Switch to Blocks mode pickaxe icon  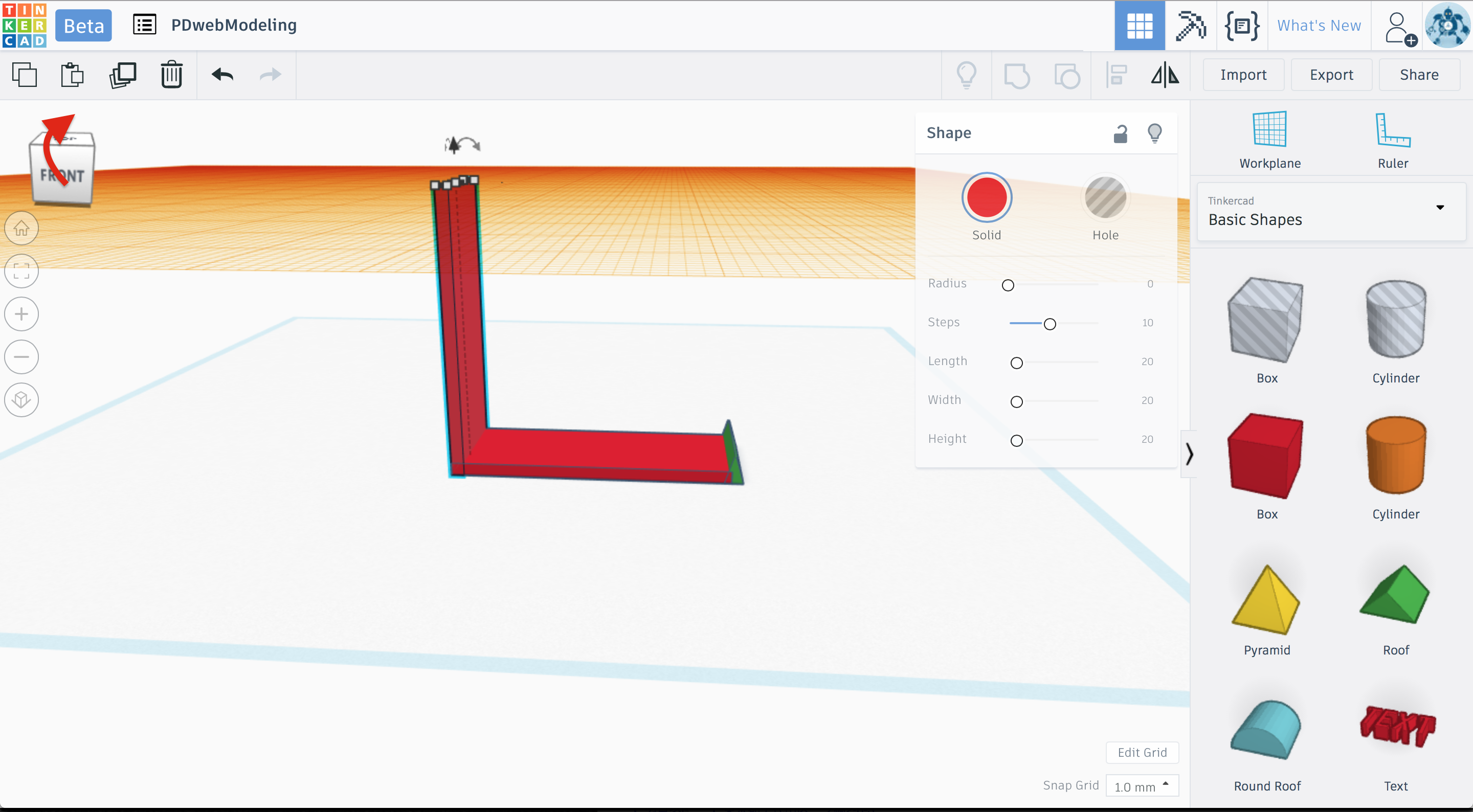[x=1190, y=26]
